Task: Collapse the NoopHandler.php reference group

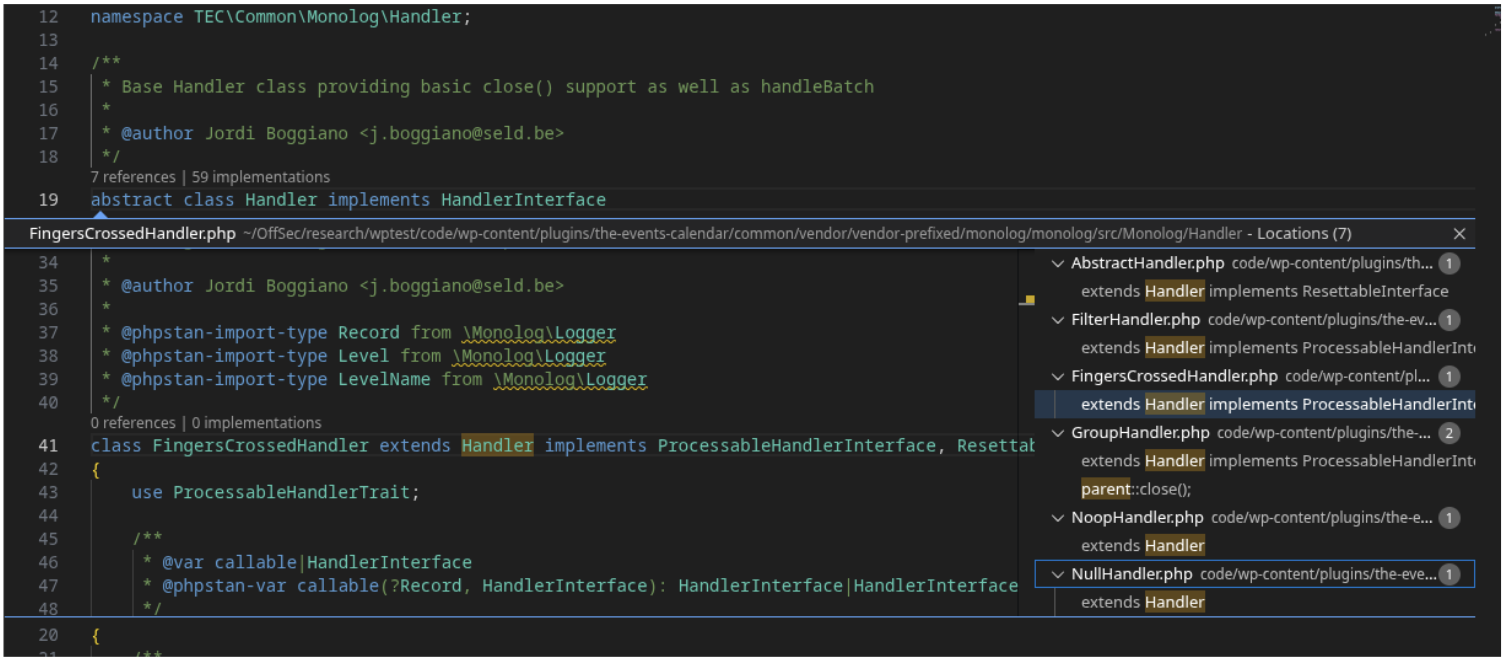Action: (1058, 518)
